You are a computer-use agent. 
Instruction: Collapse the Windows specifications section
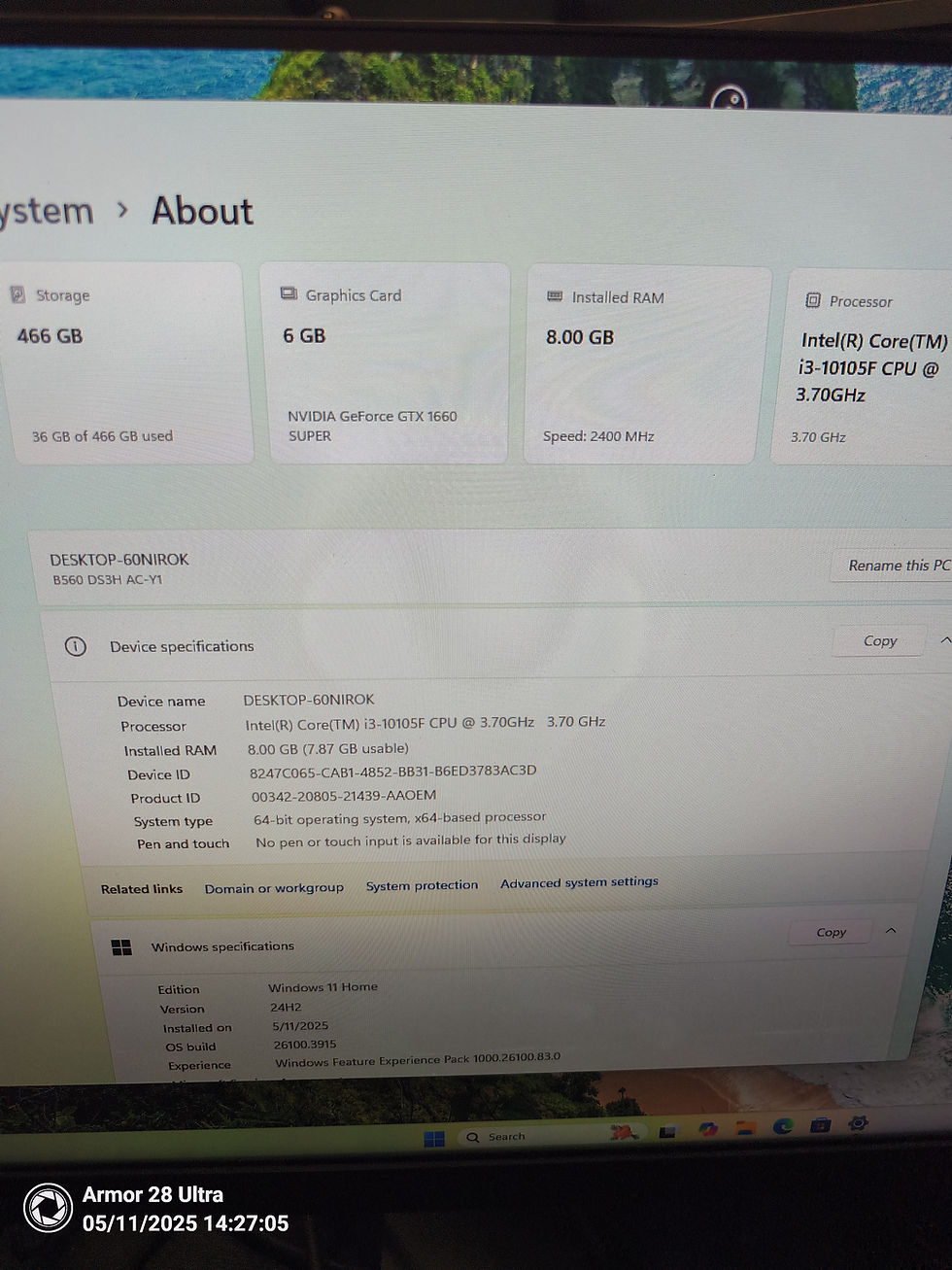pyautogui.click(x=891, y=930)
